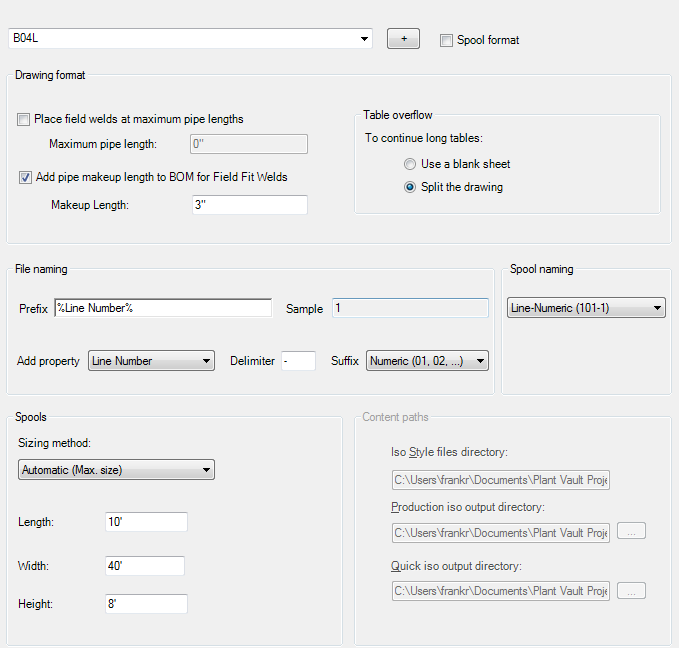
Task: Uncheck Add pipe makeup length to BOM
Action: click(x=25, y=178)
